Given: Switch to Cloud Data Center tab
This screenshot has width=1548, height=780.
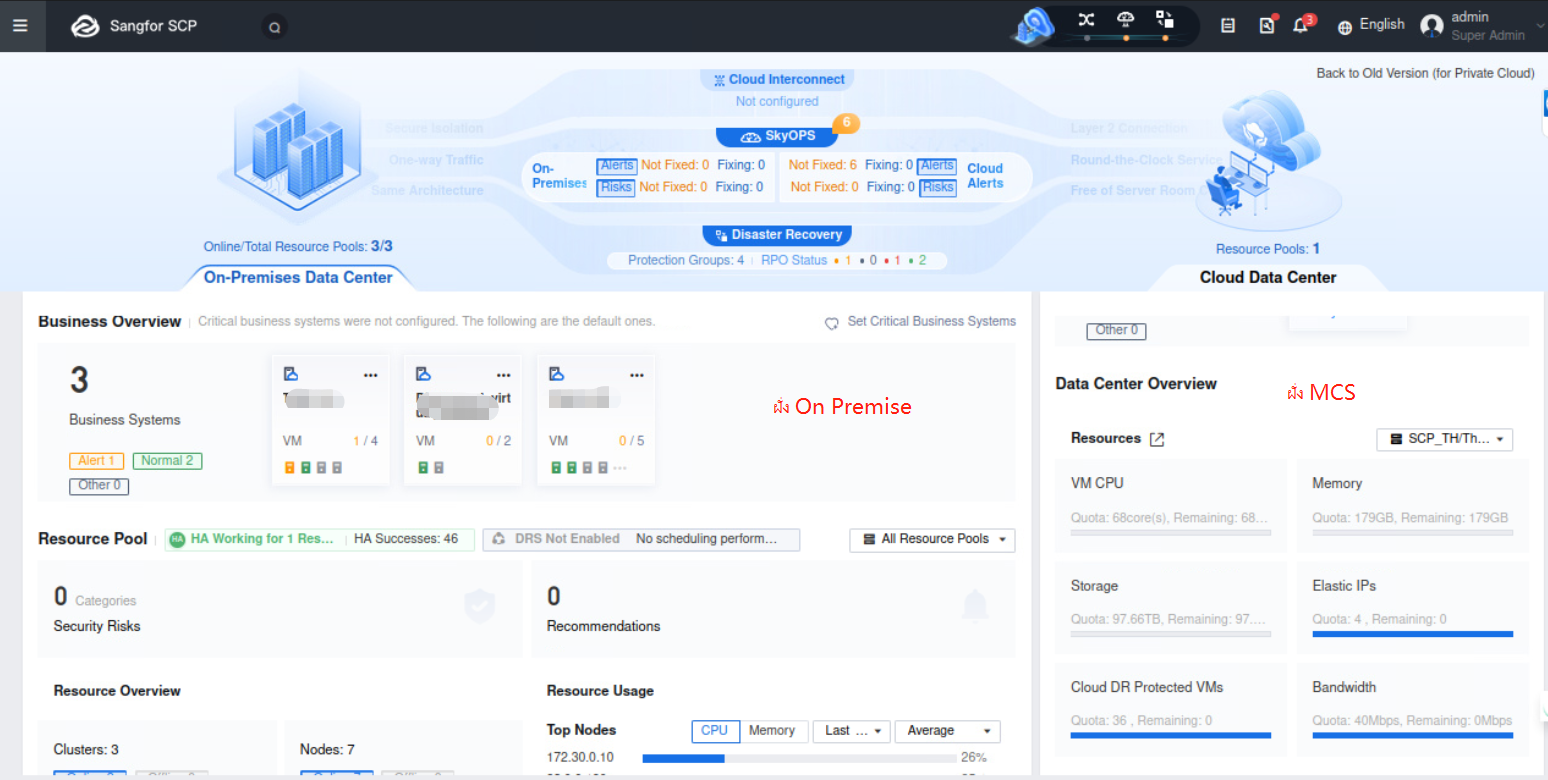Looking at the screenshot, I should [x=1268, y=278].
